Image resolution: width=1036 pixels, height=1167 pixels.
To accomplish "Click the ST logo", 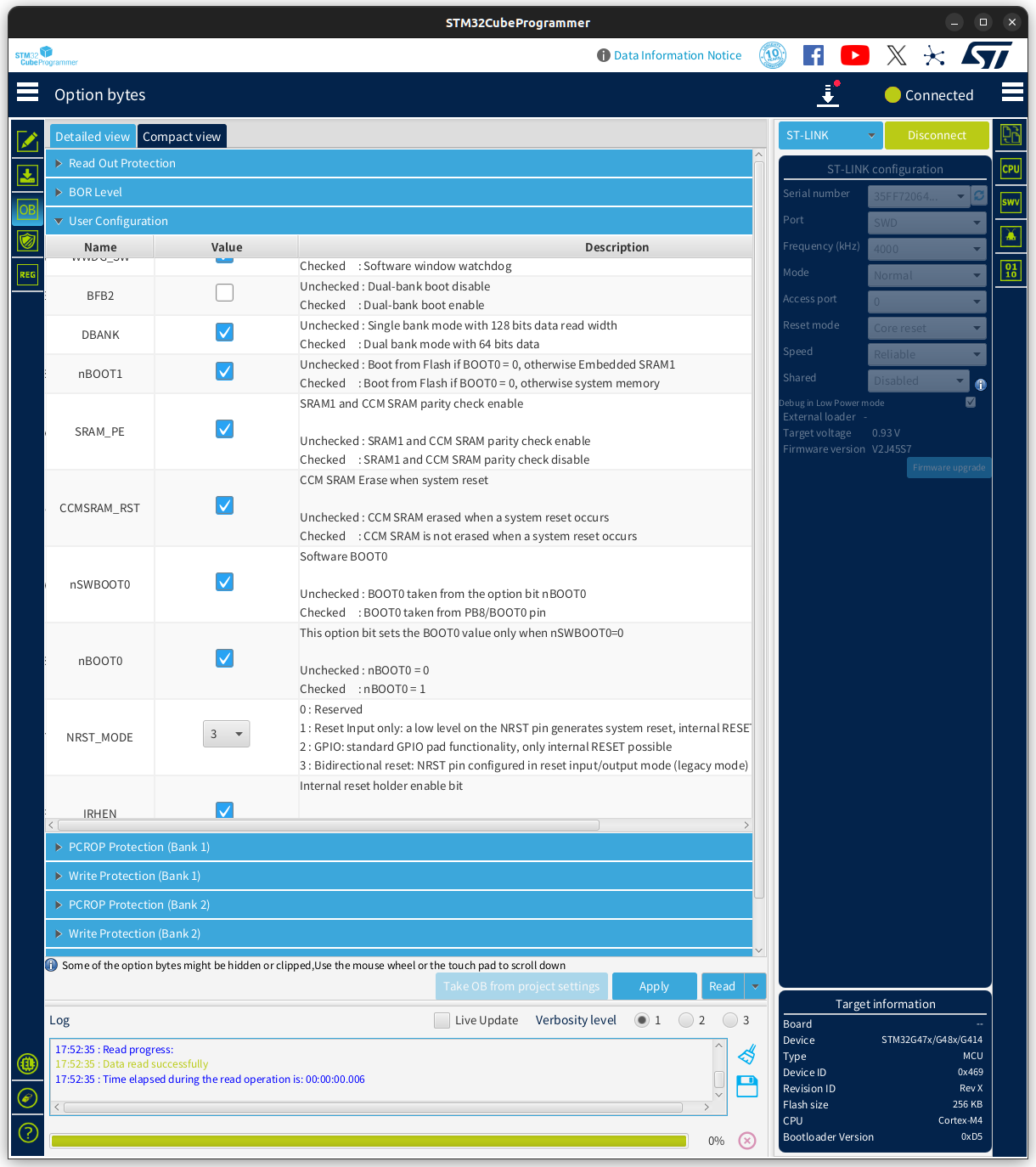I will [988, 55].
